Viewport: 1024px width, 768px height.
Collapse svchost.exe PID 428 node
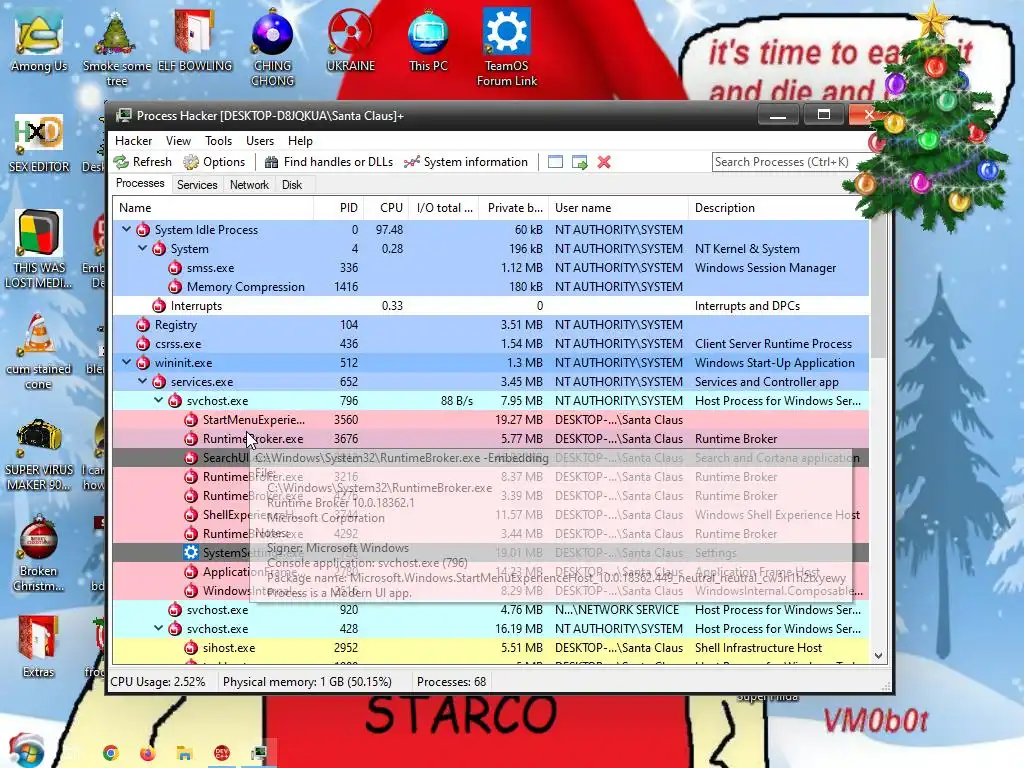click(159, 628)
